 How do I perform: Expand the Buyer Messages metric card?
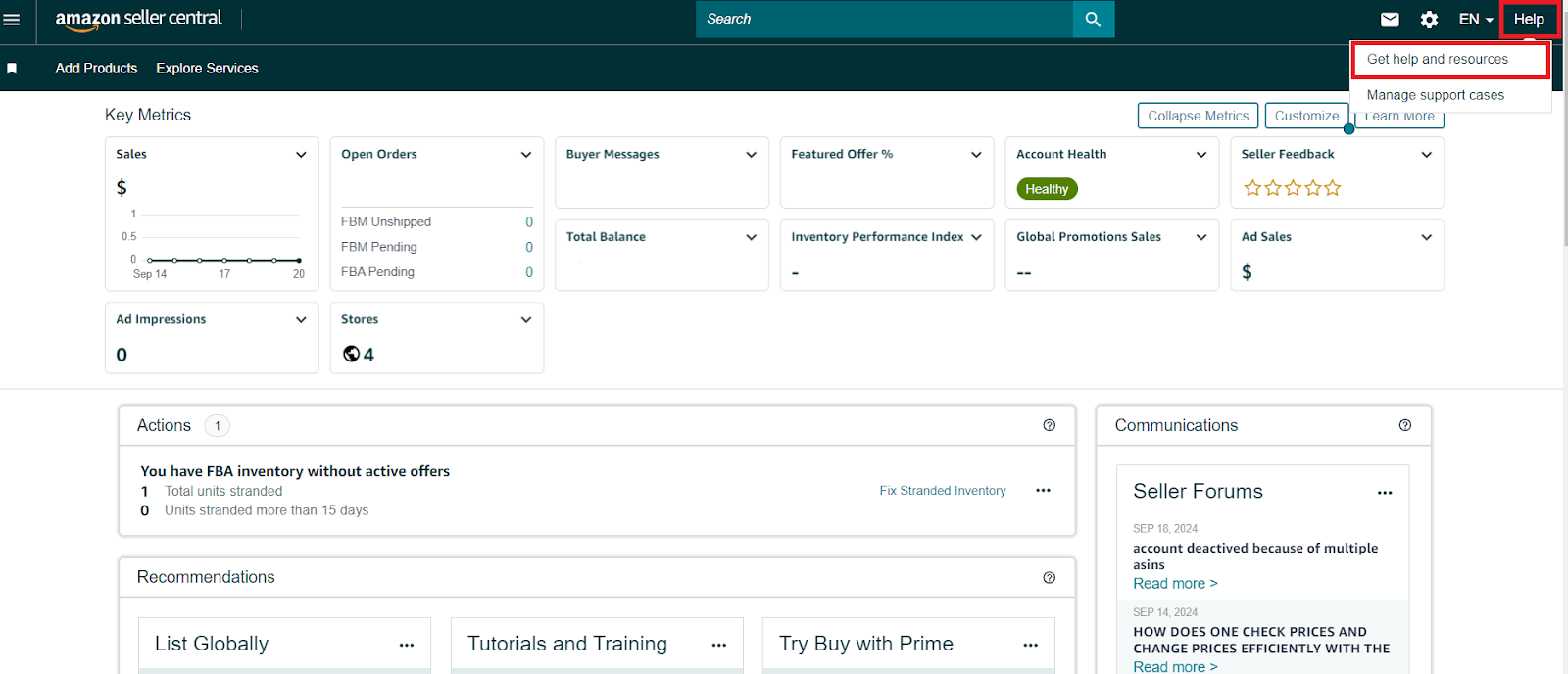click(x=752, y=155)
